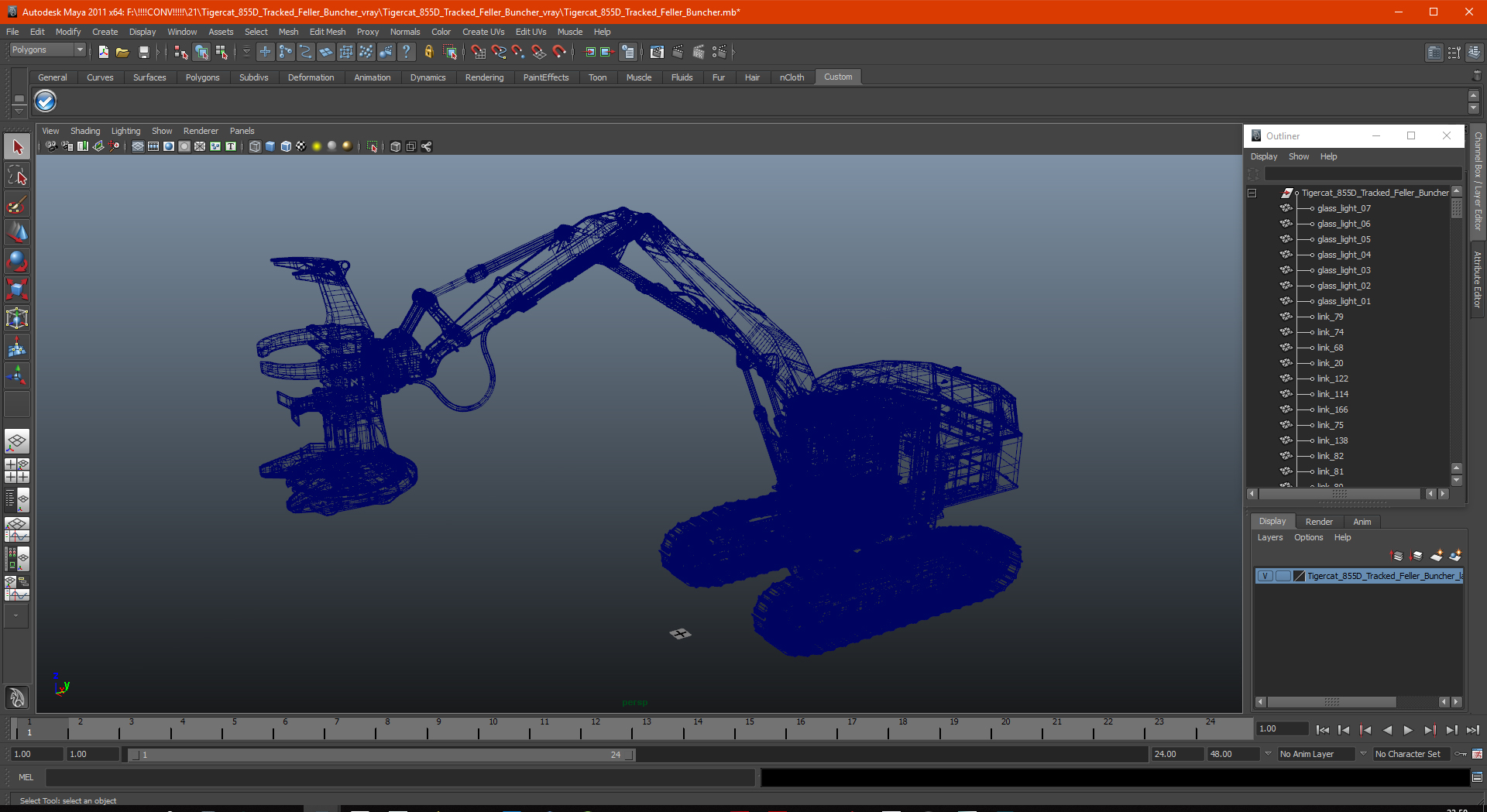Create a new scene file icon
The width and height of the screenshot is (1487, 812).
[x=103, y=52]
